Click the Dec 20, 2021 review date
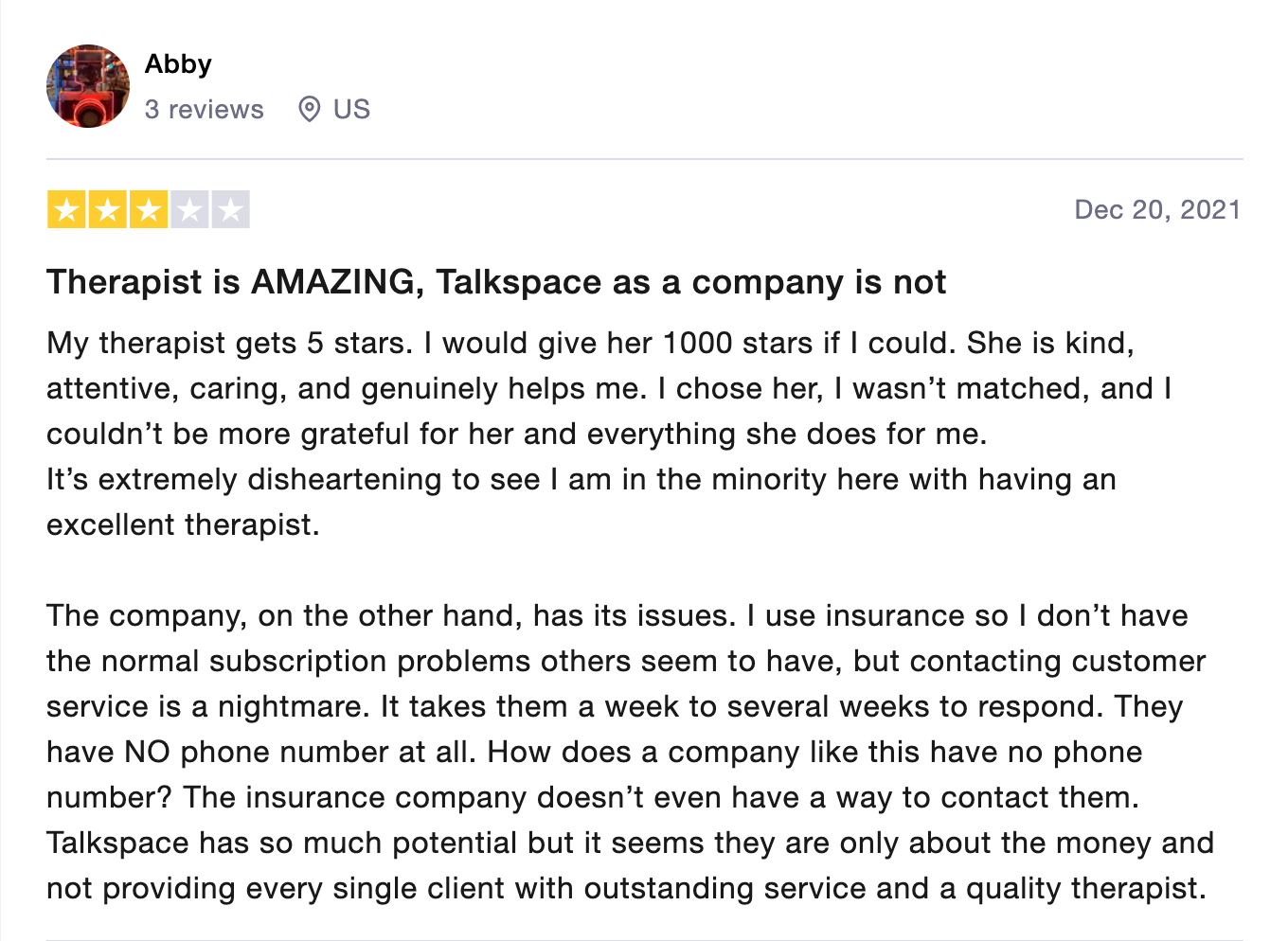The height and width of the screenshot is (941, 1288). click(x=1157, y=209)
